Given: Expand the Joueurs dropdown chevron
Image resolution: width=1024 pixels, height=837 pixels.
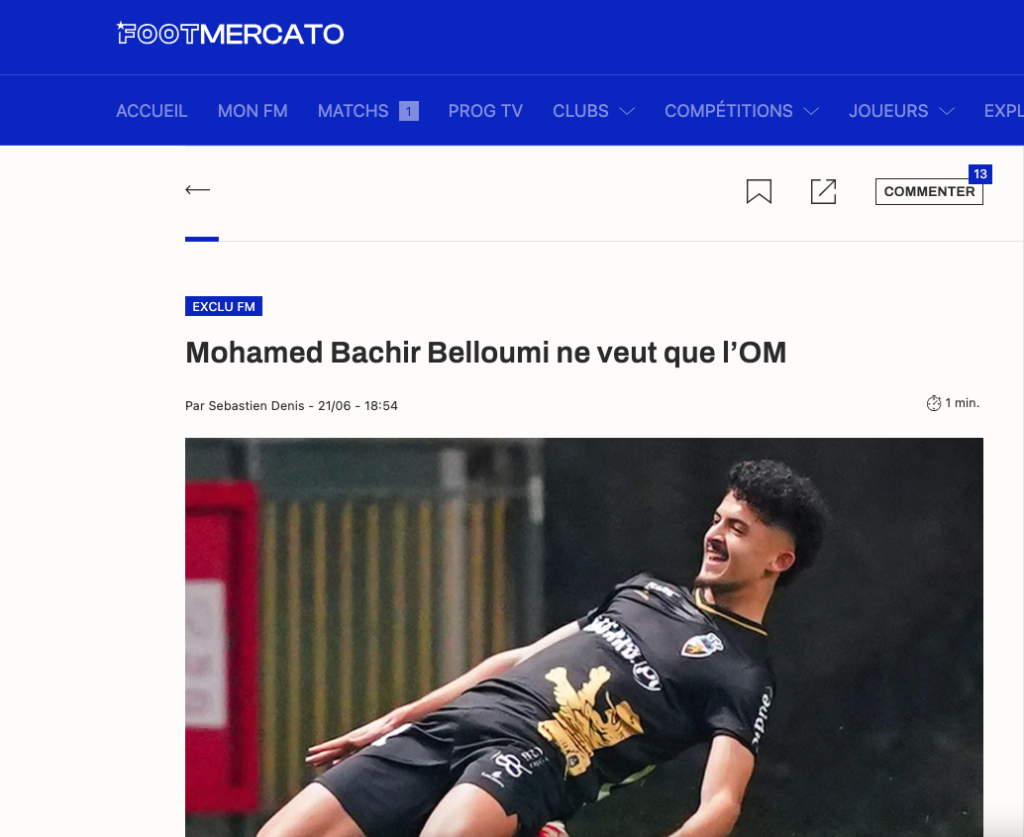Looking at the screenshot, I should tap(946, 112).
